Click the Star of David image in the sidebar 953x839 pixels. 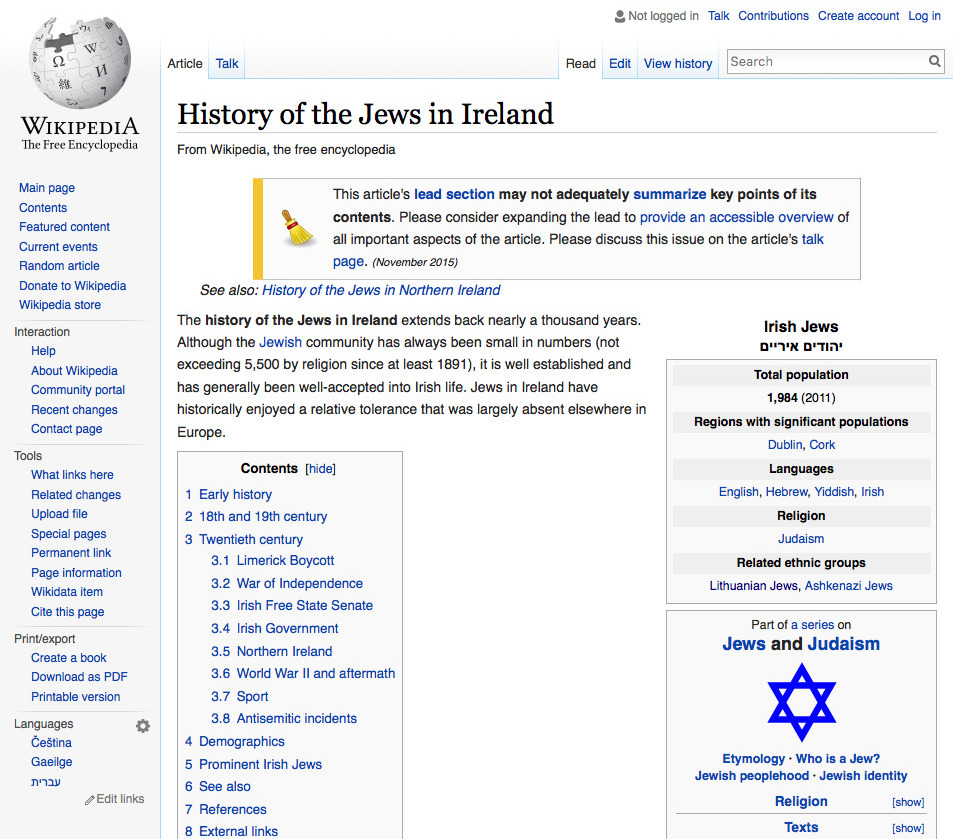coord(801,703)
